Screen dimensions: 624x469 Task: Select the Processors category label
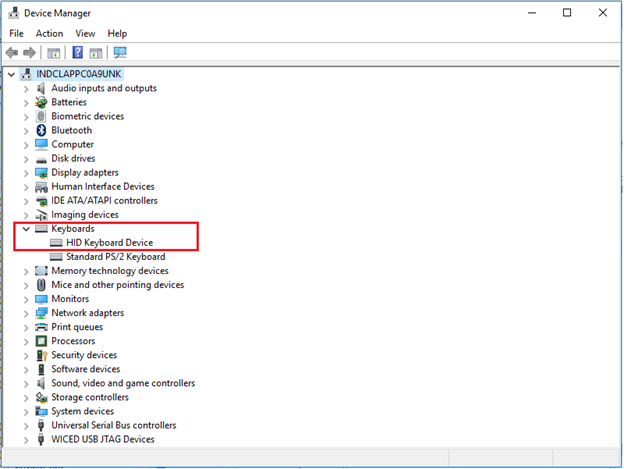point(73,341)
